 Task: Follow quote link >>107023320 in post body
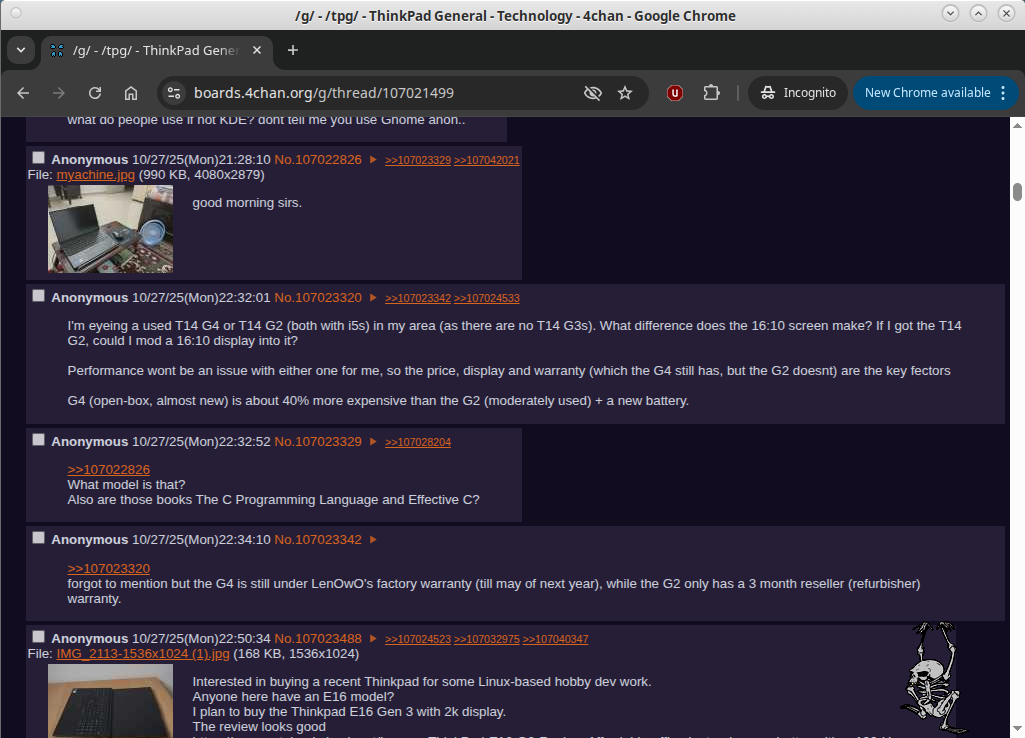click(109, 568)
